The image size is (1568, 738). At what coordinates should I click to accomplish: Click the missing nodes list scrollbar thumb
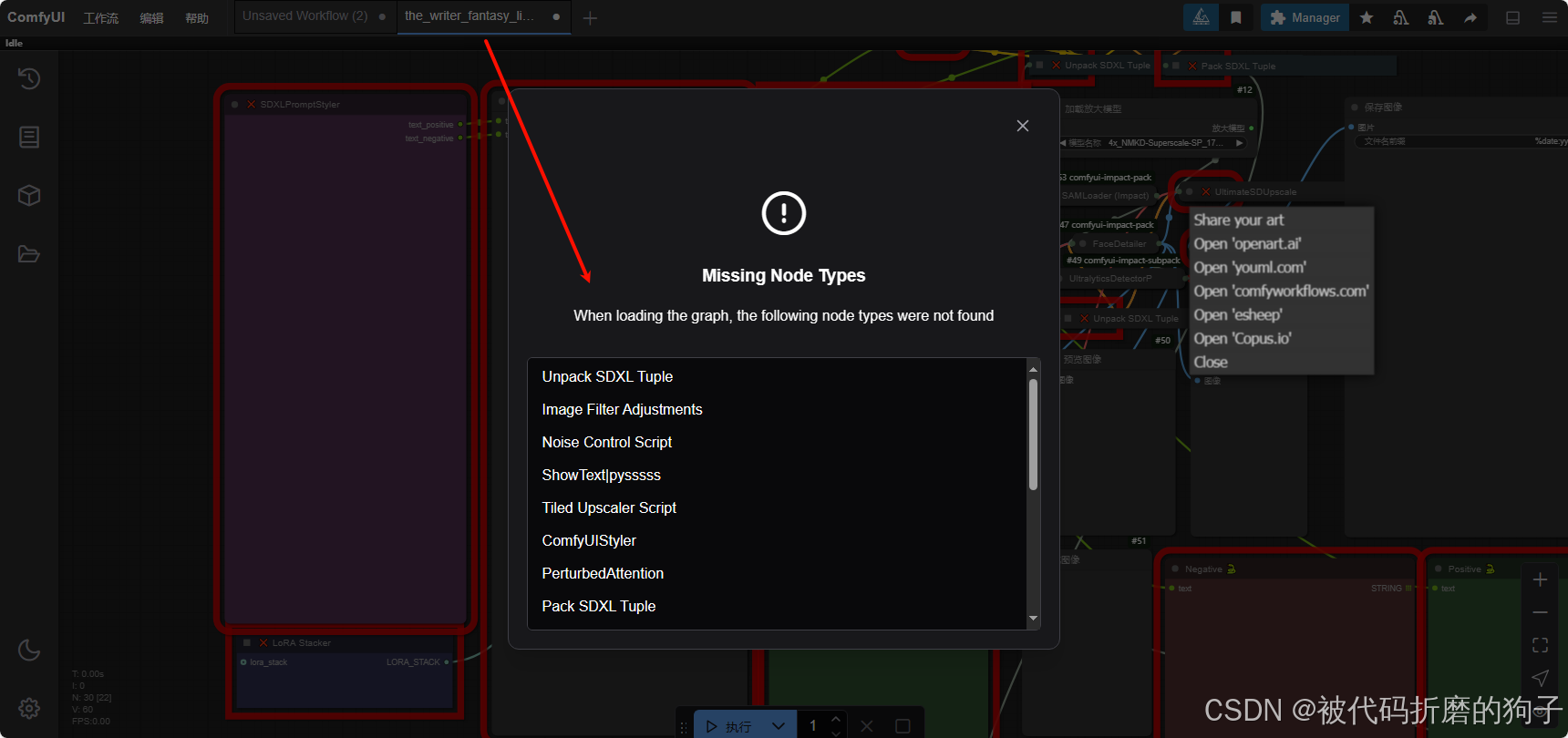tap(1033, 435)
